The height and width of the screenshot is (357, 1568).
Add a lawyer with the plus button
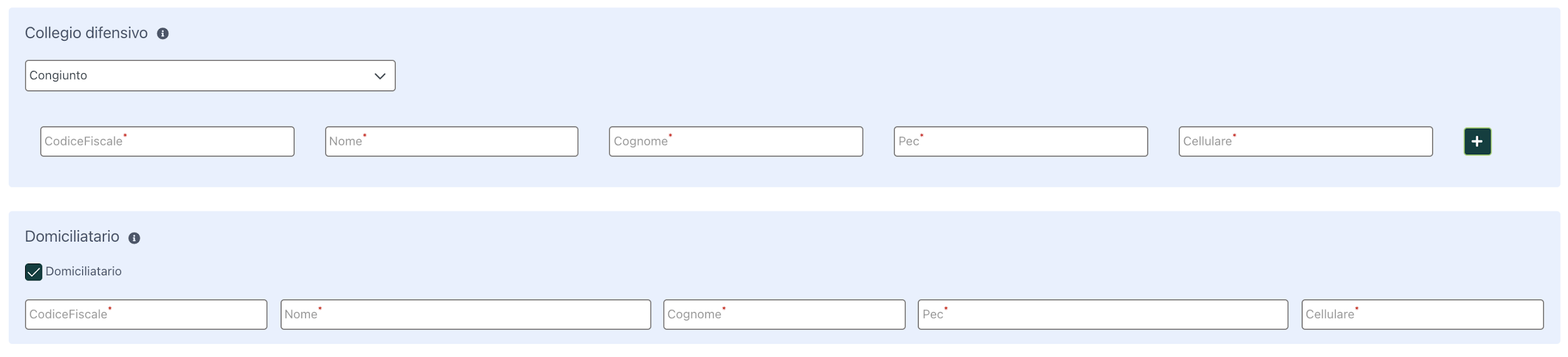[x=1477, y=142]
